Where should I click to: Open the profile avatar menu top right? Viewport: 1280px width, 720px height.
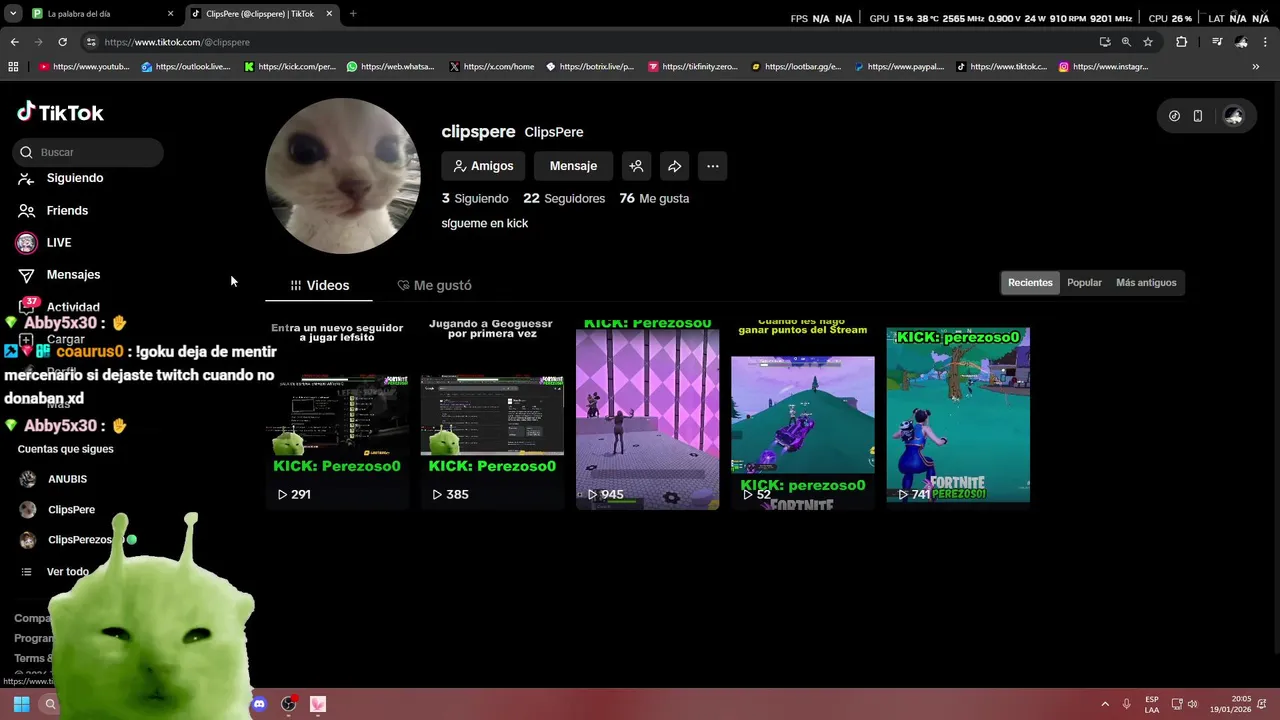(1234, 116)
